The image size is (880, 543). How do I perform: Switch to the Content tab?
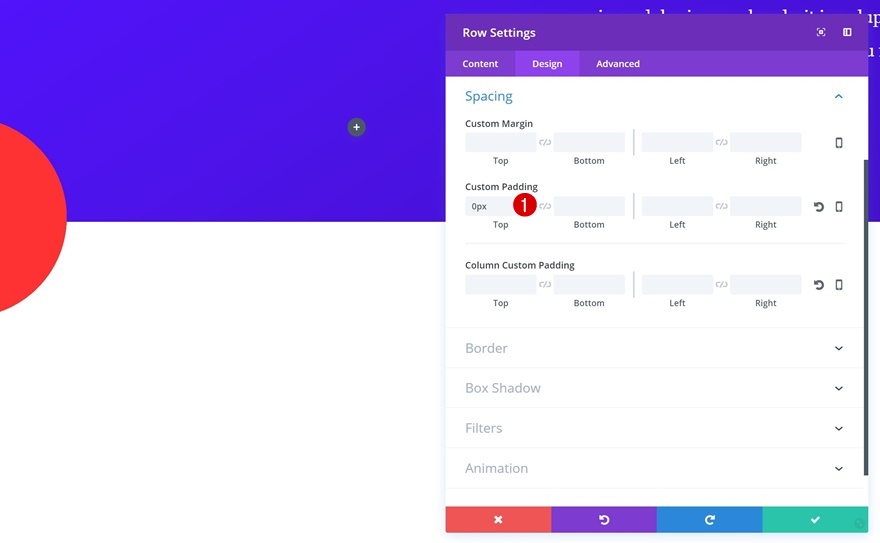click(480, 64)
